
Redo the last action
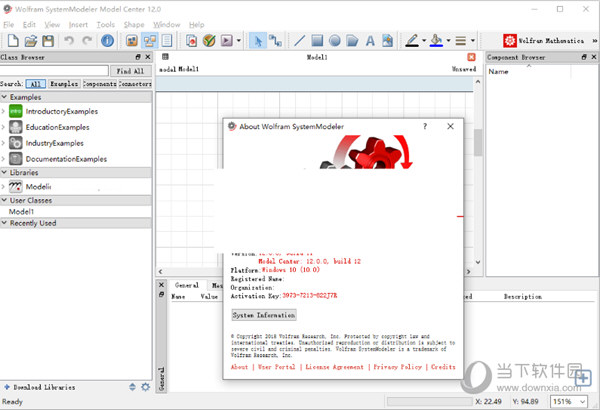pyautogui.click(x=87, y=40)
